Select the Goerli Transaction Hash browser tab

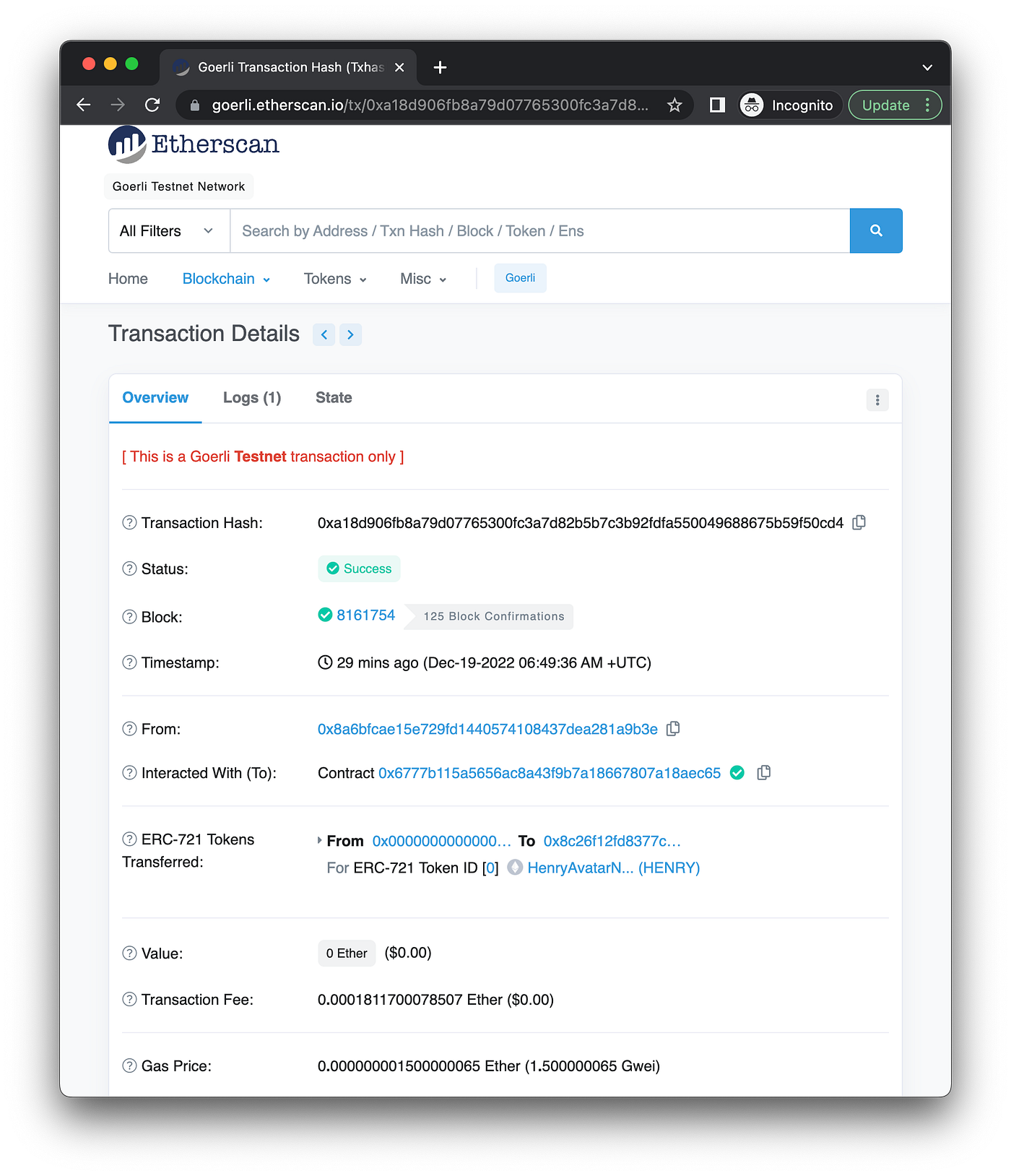click(288, 67)
